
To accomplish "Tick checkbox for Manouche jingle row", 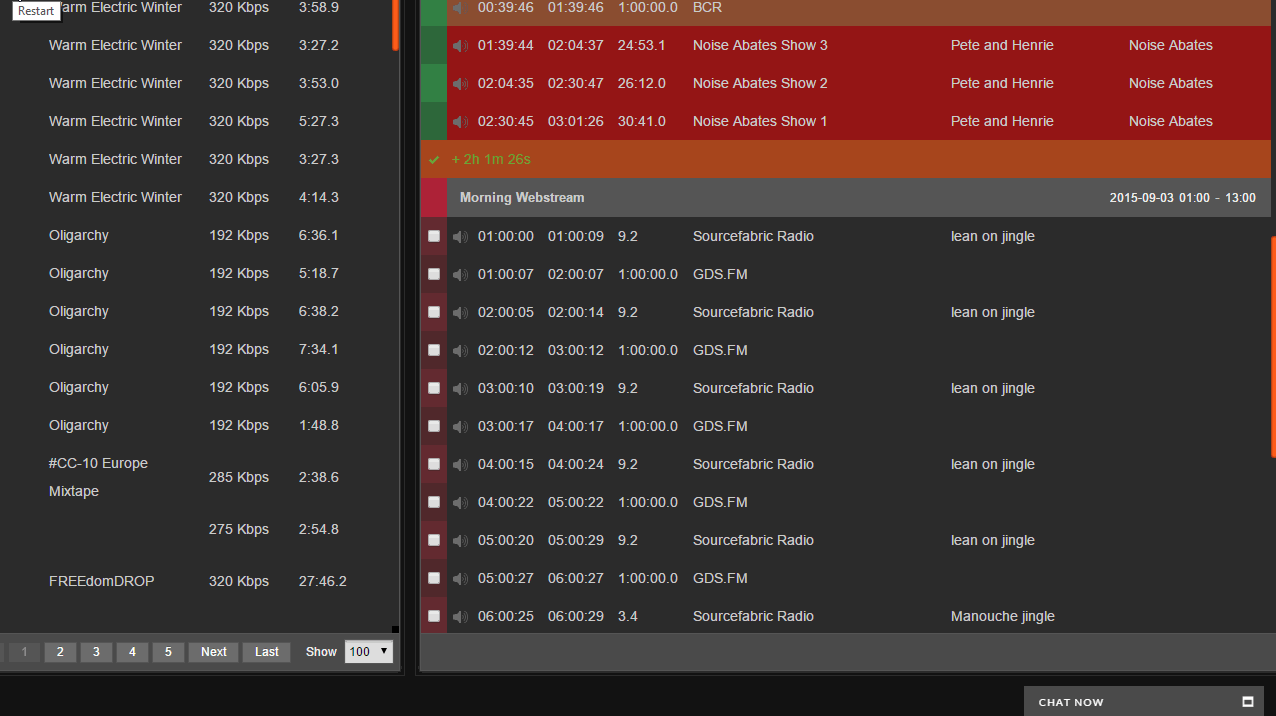I will point(434,616).
